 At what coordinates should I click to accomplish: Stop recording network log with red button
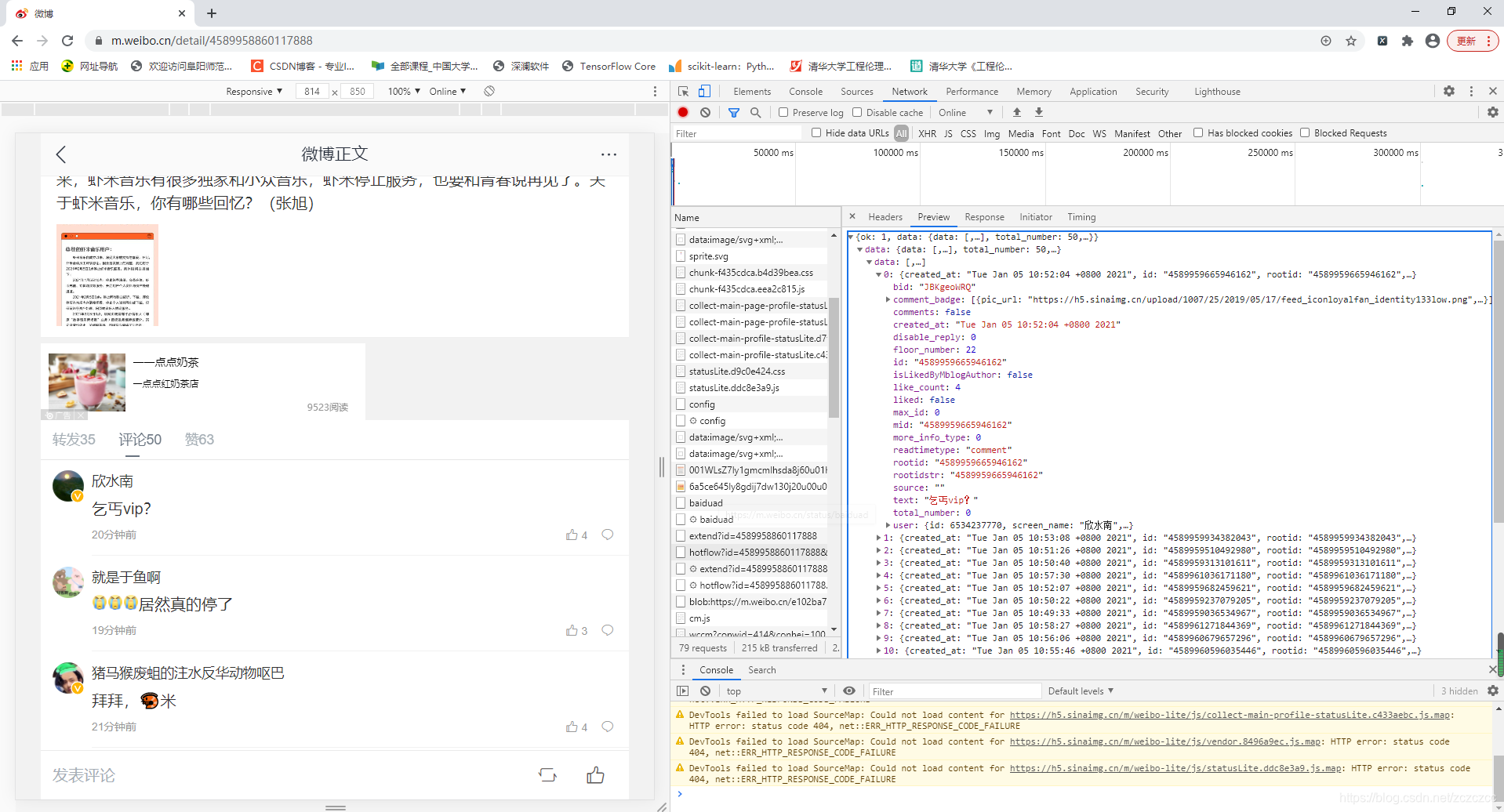point(683,112)
